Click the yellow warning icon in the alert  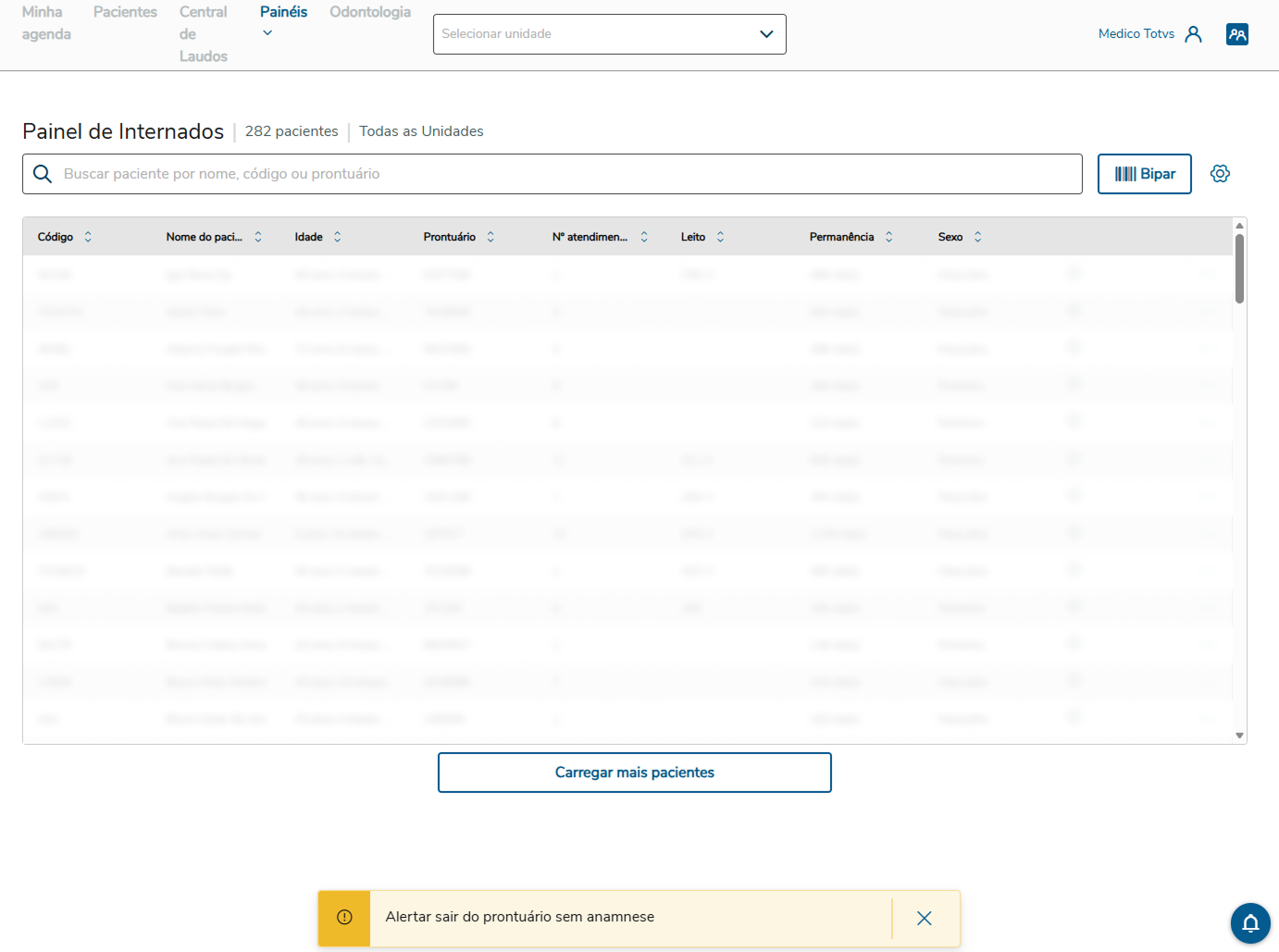(344, 918)
